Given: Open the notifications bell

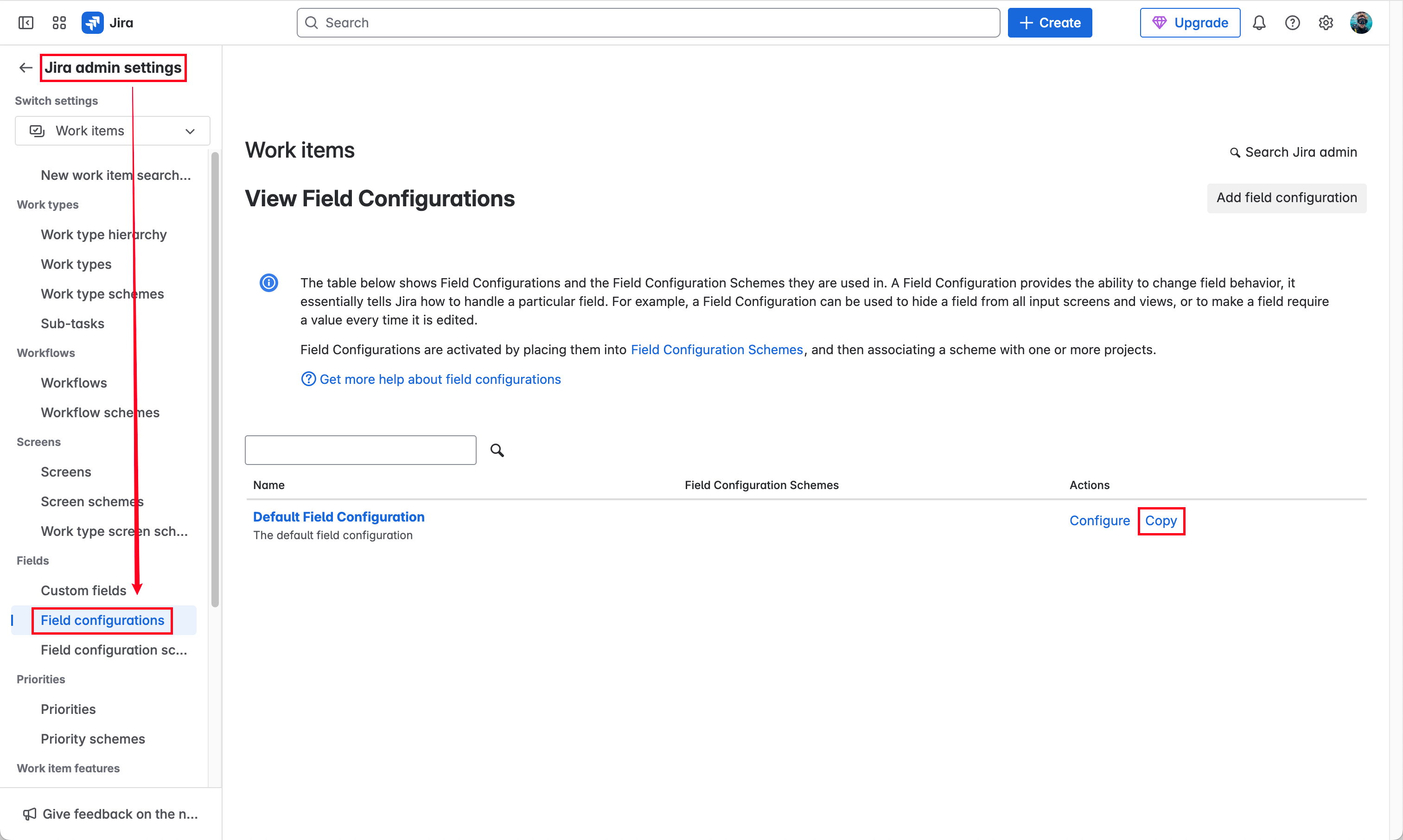Looking at the screenshot, I should (x=1259, y=23).
